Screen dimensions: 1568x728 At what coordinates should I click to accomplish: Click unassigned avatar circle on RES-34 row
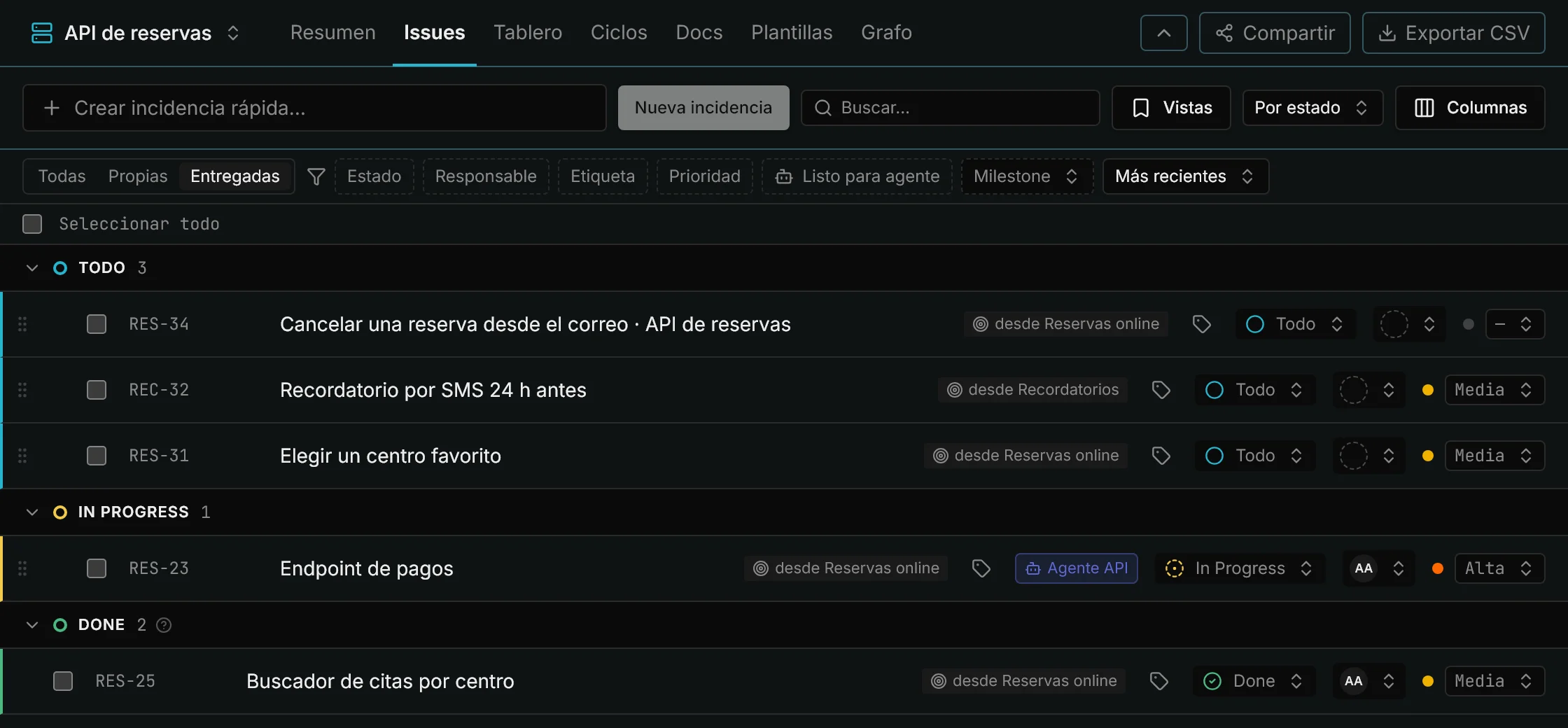pyautogui.click(x=1394, y=324)
